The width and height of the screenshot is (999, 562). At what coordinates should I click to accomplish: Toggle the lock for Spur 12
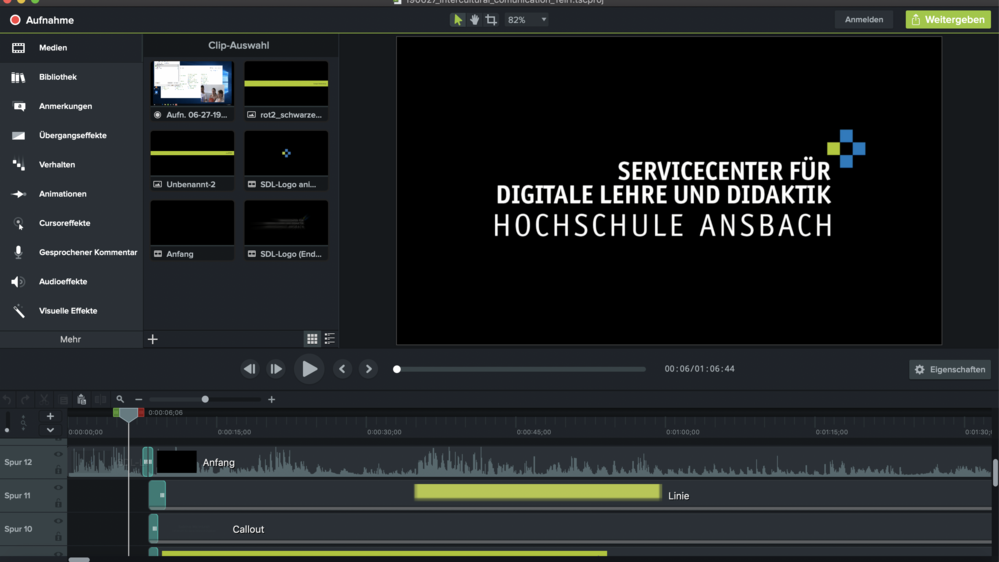[x=58, y=470]
